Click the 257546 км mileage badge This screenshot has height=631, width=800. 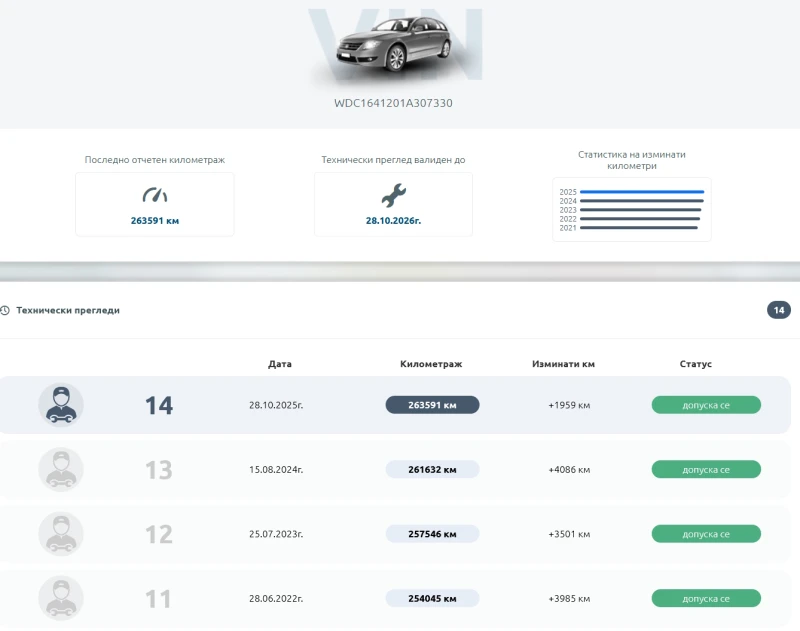point(433,534)
